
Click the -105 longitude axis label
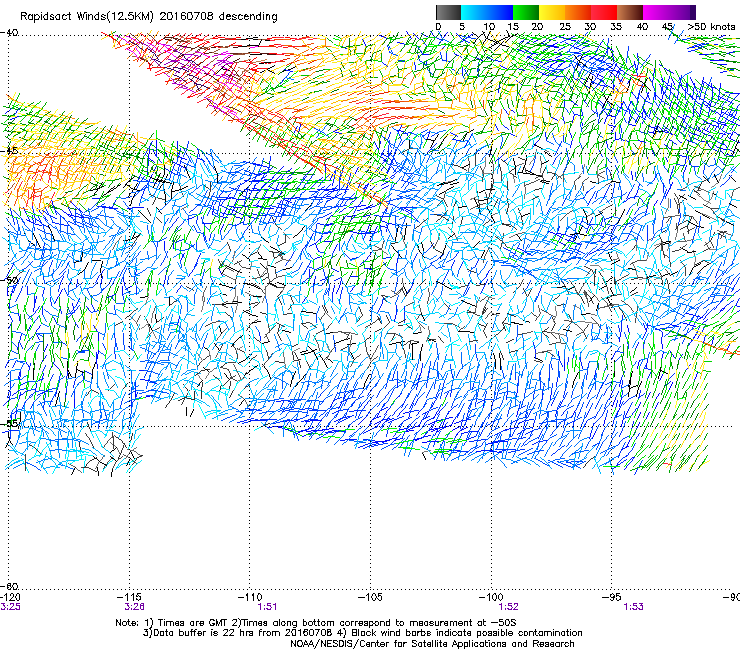pyautogui.click(x=370, y=598)
